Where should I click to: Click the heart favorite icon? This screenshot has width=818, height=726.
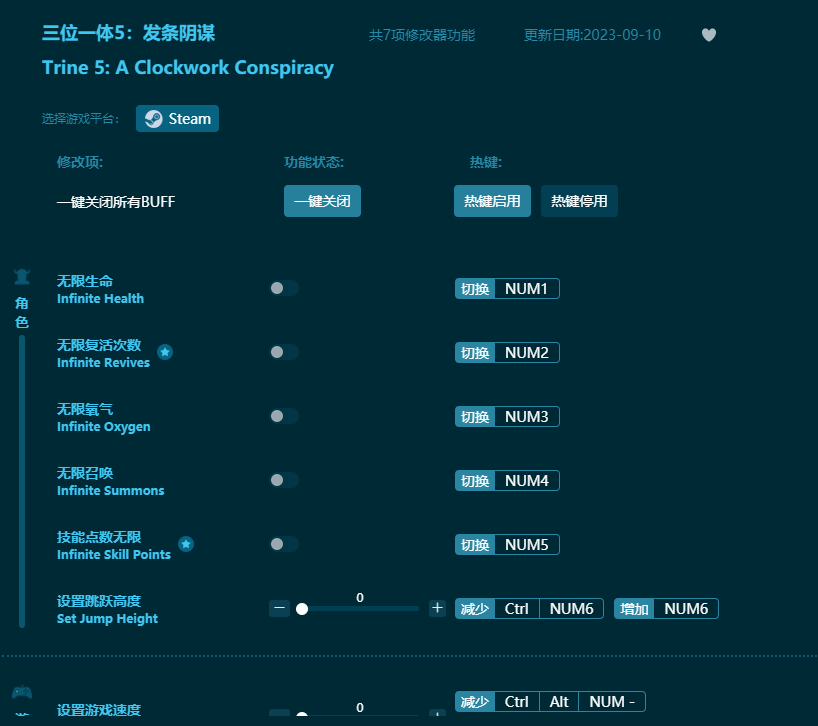[708, 35]
